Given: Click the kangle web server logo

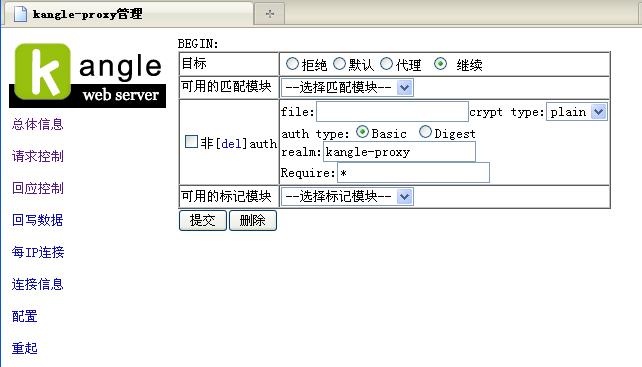Looking at the screenshot, I should (x=88, y=75).
